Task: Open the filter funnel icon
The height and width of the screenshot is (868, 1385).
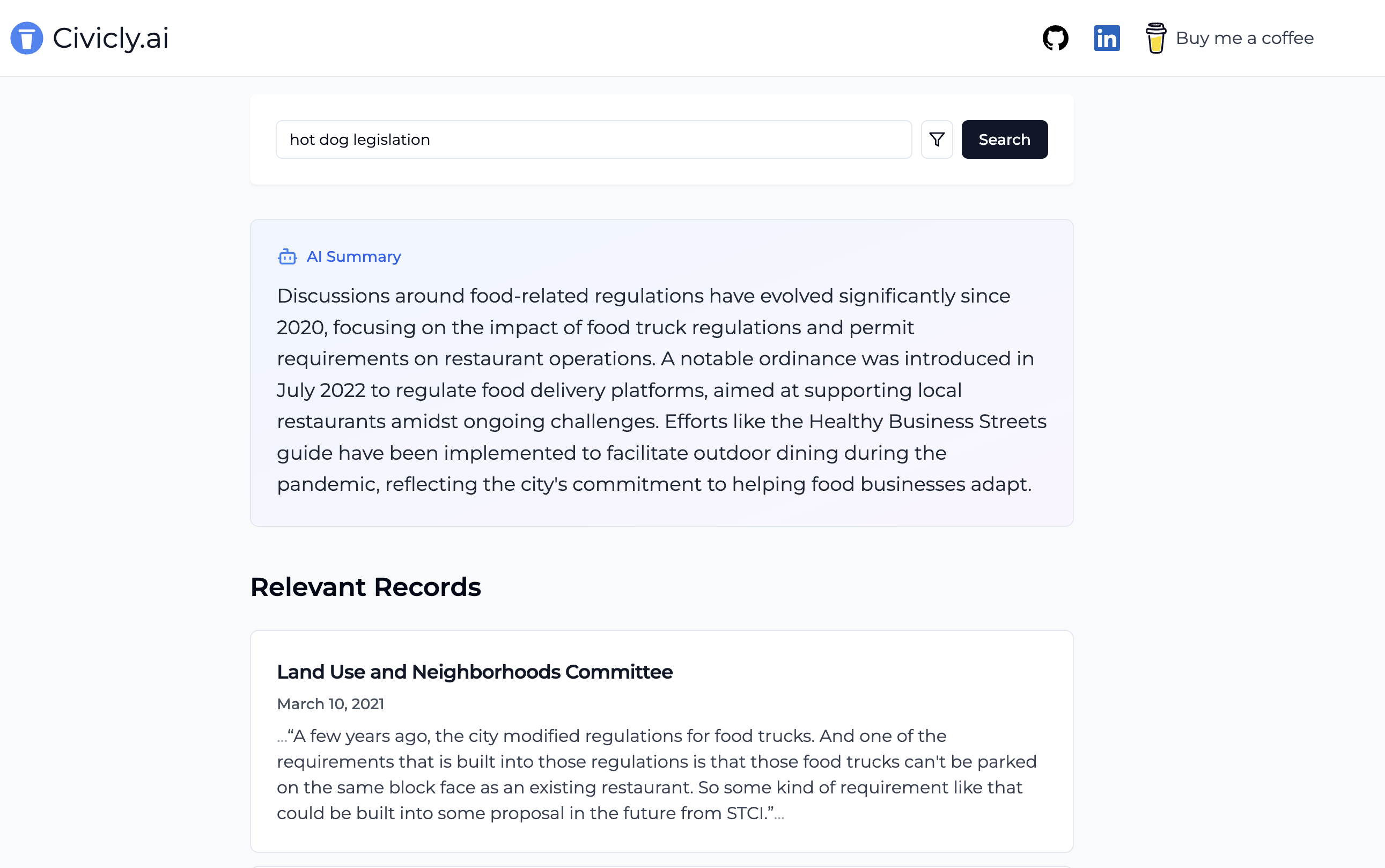Action: (x=937, y=139)
